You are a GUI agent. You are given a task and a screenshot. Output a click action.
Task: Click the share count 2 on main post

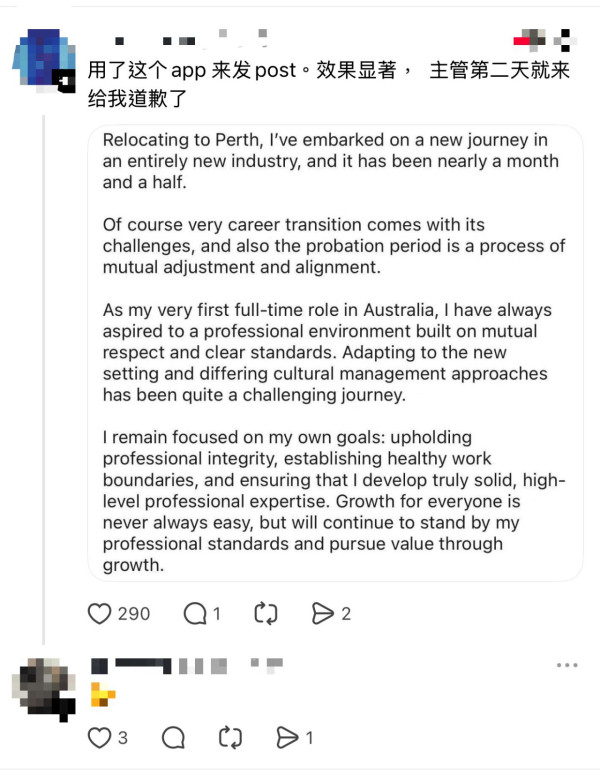(346, 613)
